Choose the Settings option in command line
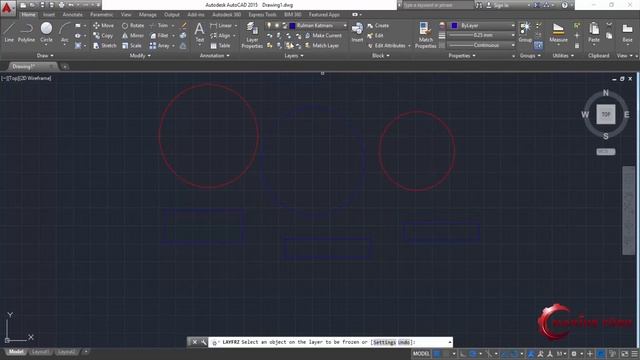Image resolution: width=640 pixels, height=360 pixels. 384,342
